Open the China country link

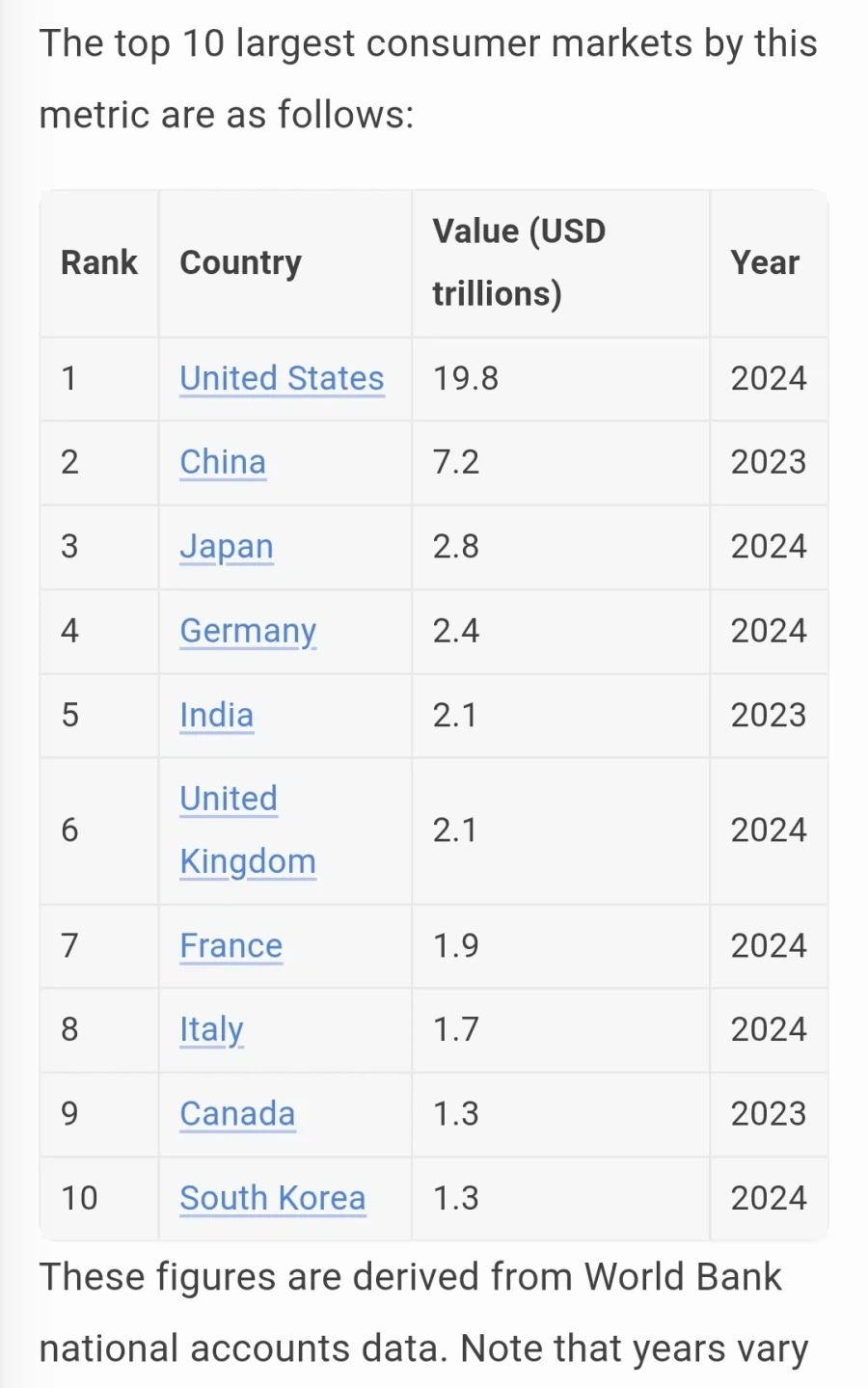(x=223, y=462)
